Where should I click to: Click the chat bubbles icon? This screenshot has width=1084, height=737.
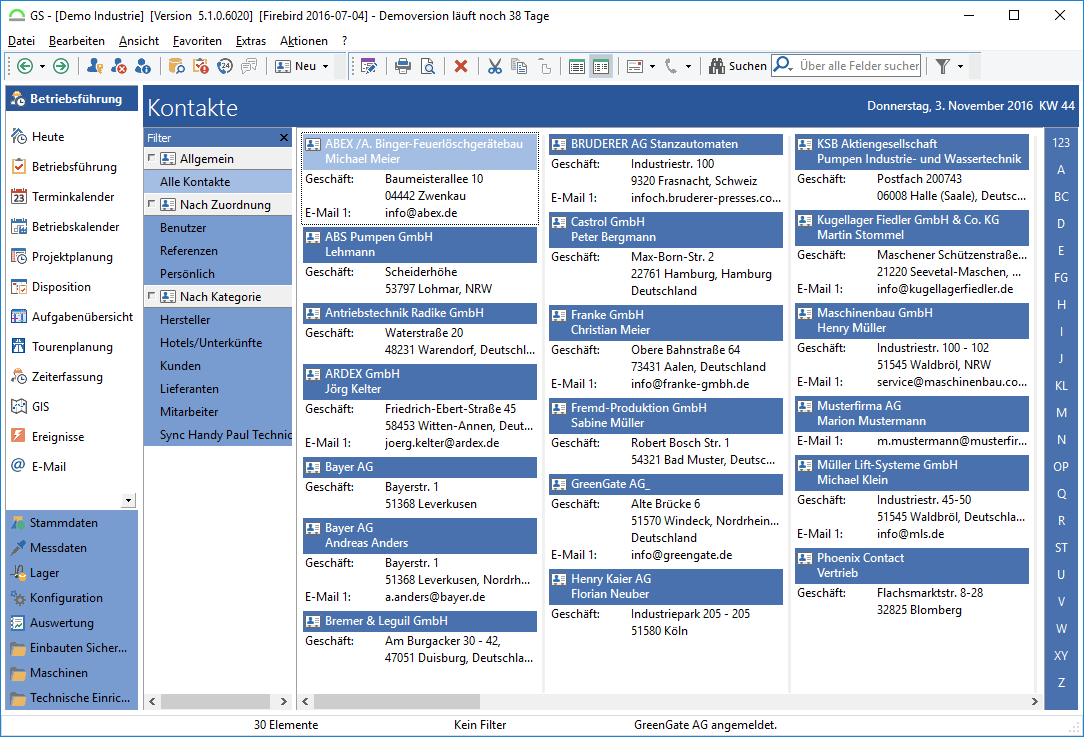click(x=249, y=66)
